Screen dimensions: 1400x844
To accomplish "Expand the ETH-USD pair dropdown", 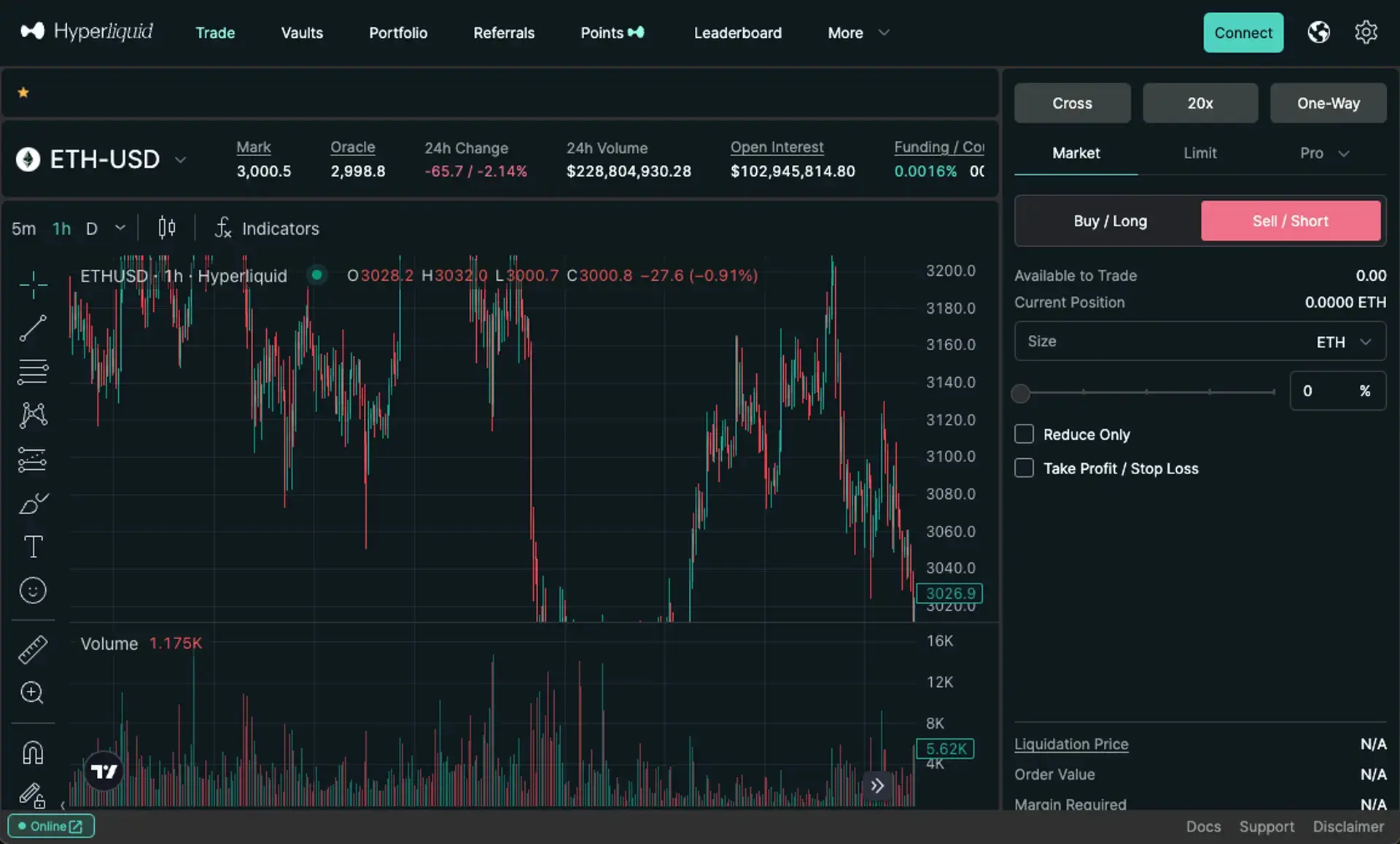I will click(181, 160).
